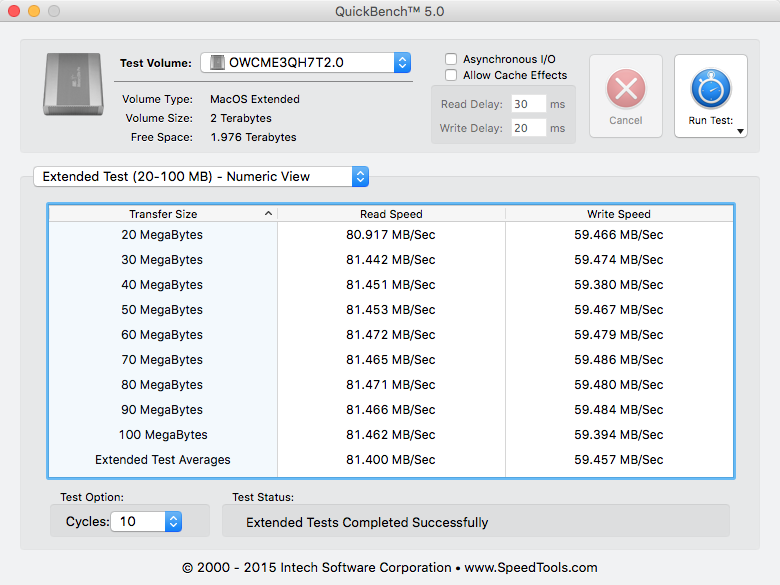Click the Write Delay input field
The width and height of the screenshot is (780, 585).
coord(527,128)
